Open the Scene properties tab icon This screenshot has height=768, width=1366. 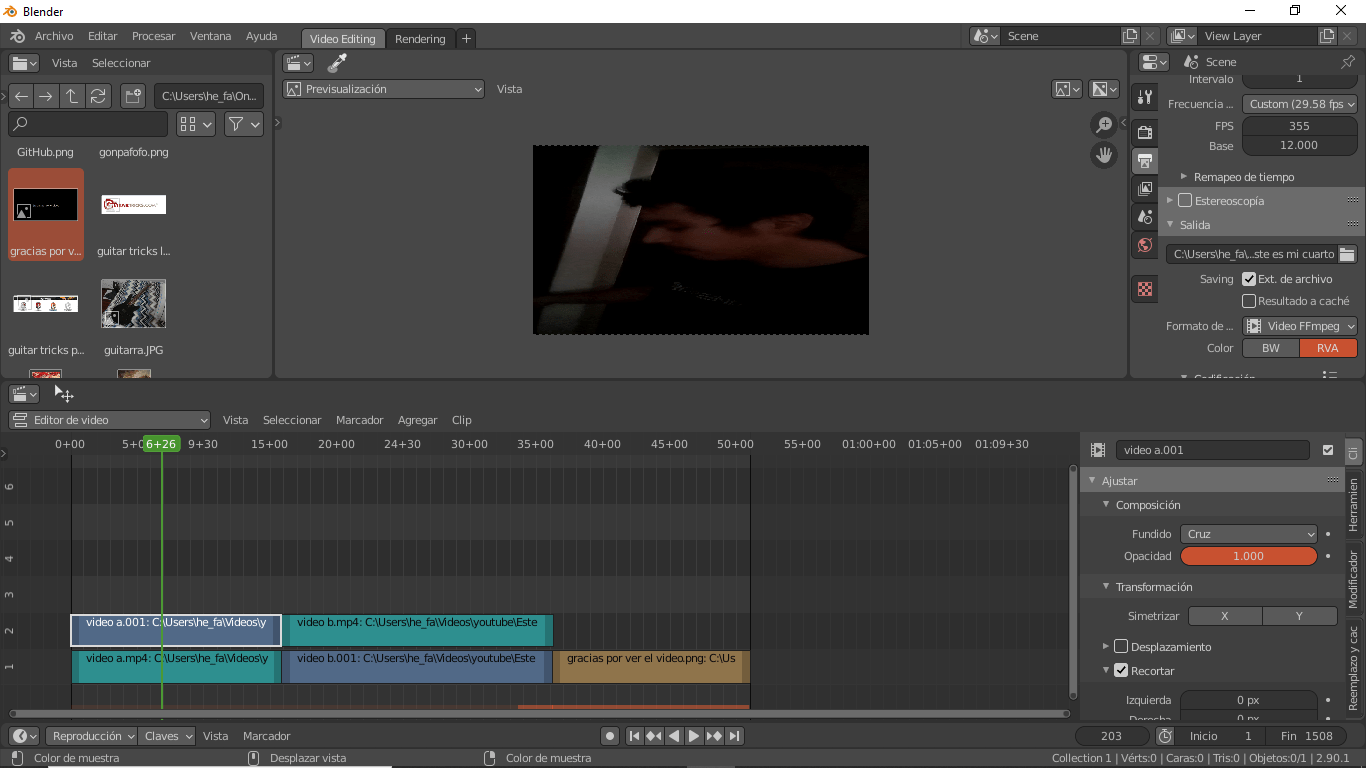[1145, 216]
